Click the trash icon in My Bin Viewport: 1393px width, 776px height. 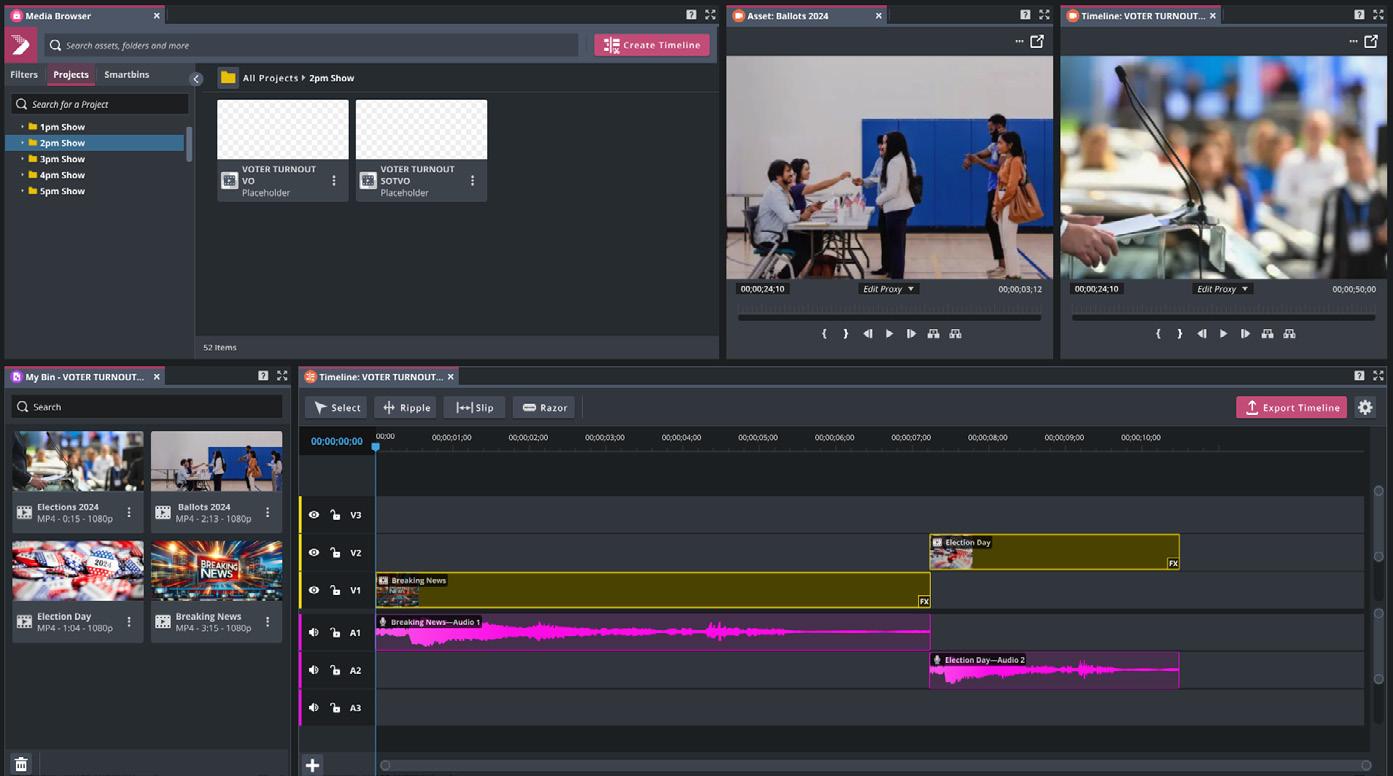click(21, 765)
